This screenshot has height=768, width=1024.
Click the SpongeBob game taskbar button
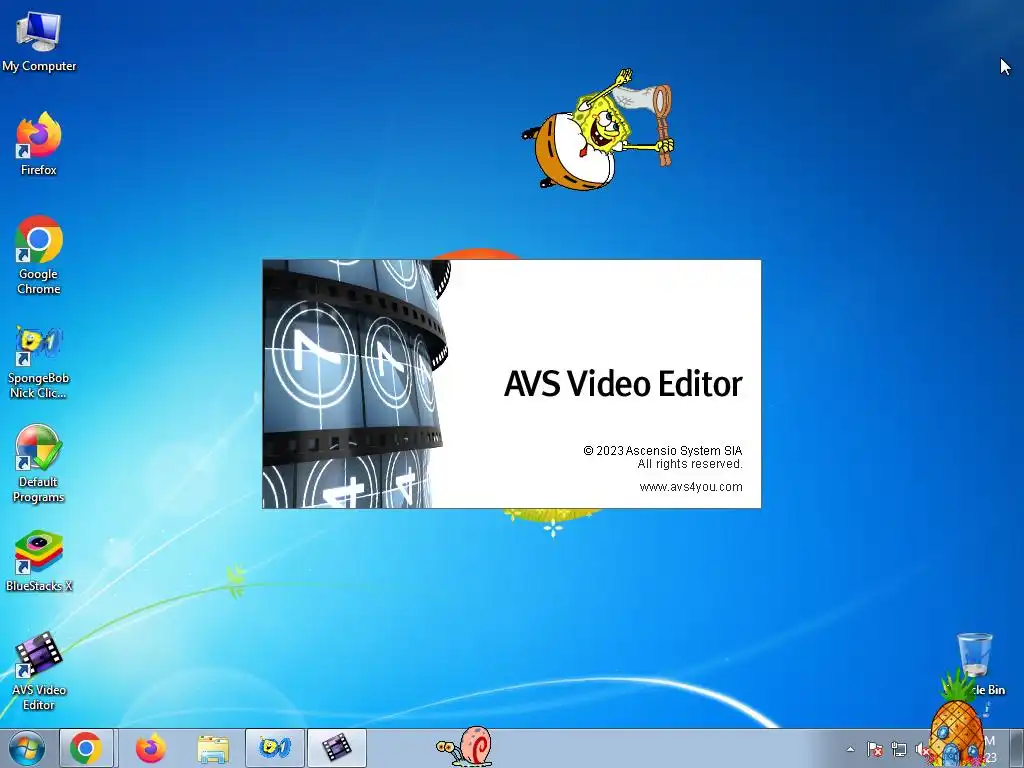275,748
